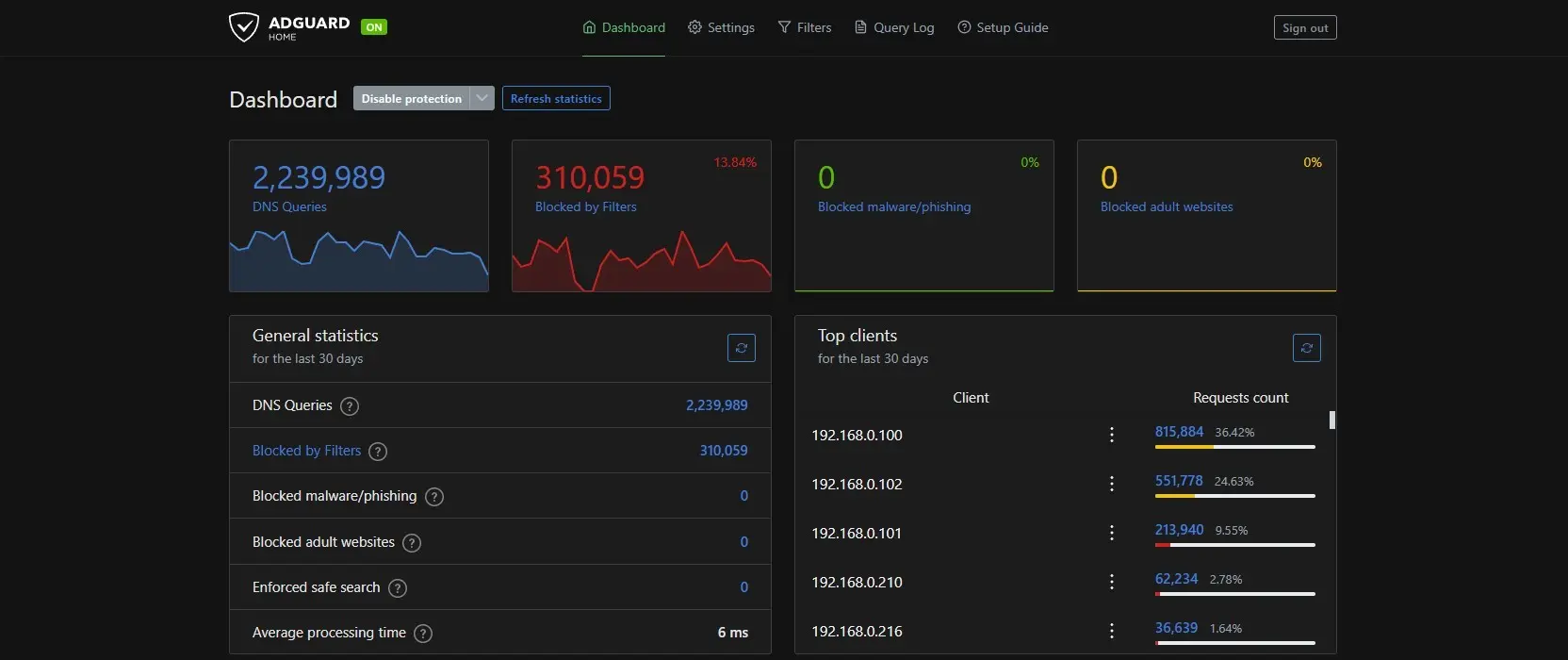1568x660 pixels.
Task: Click the Client column header
Action: click(x=971, y=398)
